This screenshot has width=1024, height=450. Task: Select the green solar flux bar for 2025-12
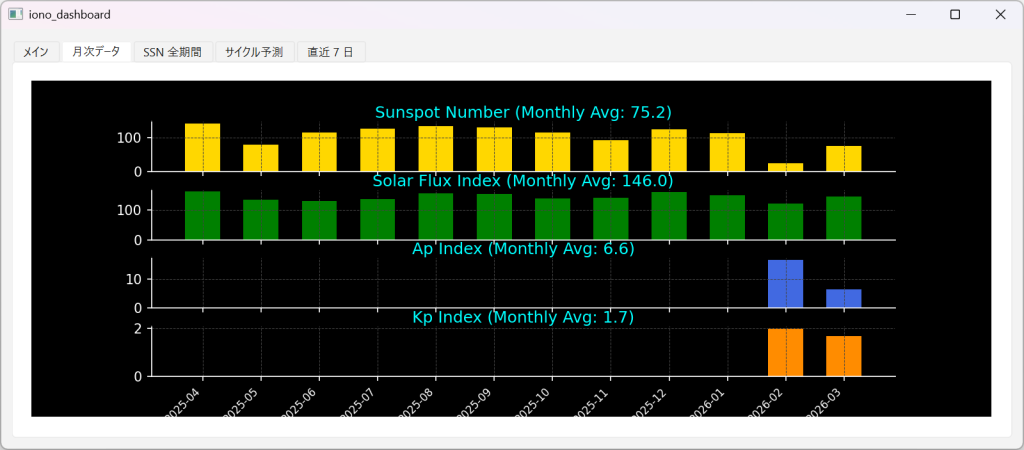[669, 215]
